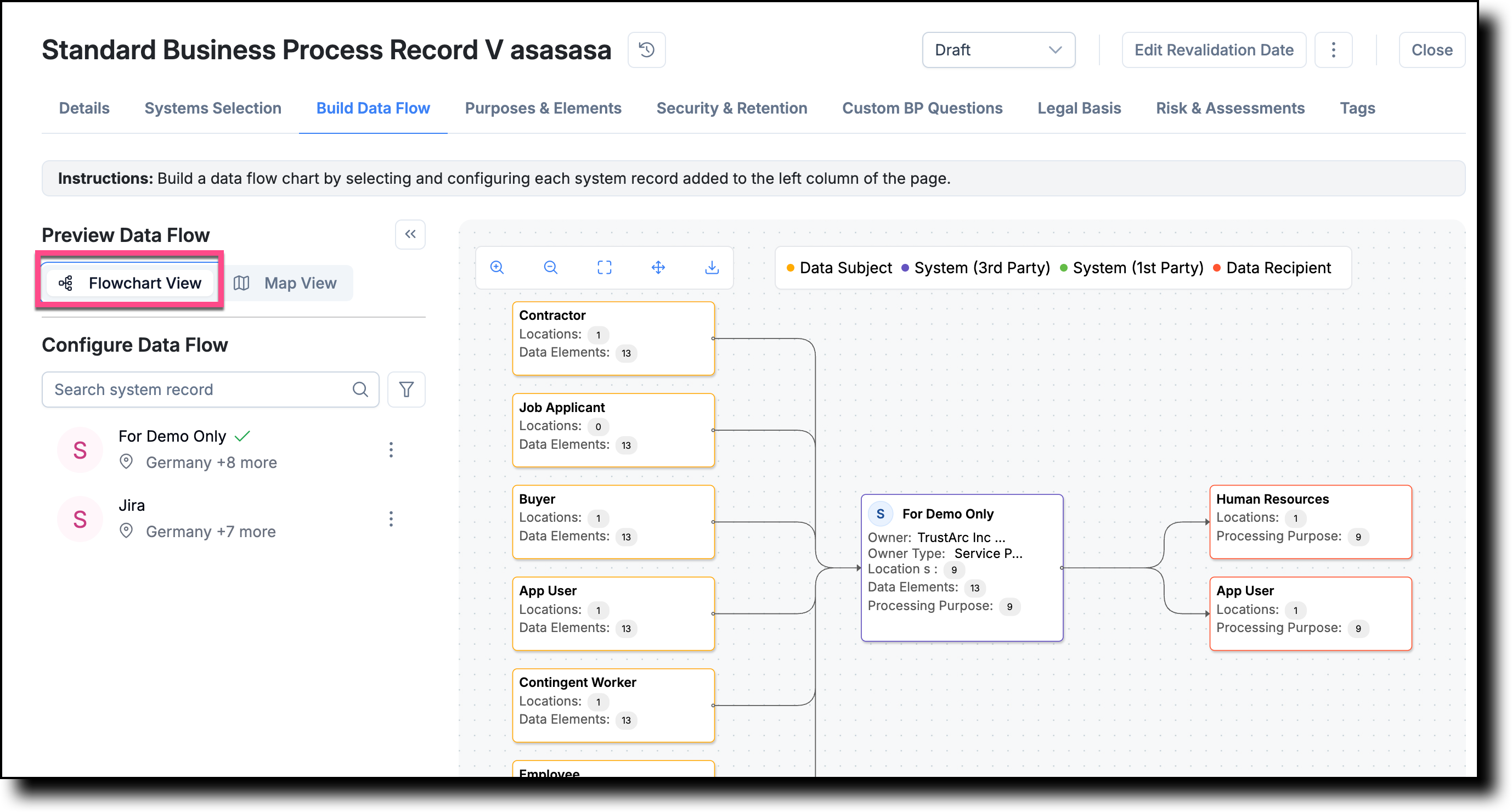
Task: Open Purposes & Elements tab
Action: pos(543,108)
